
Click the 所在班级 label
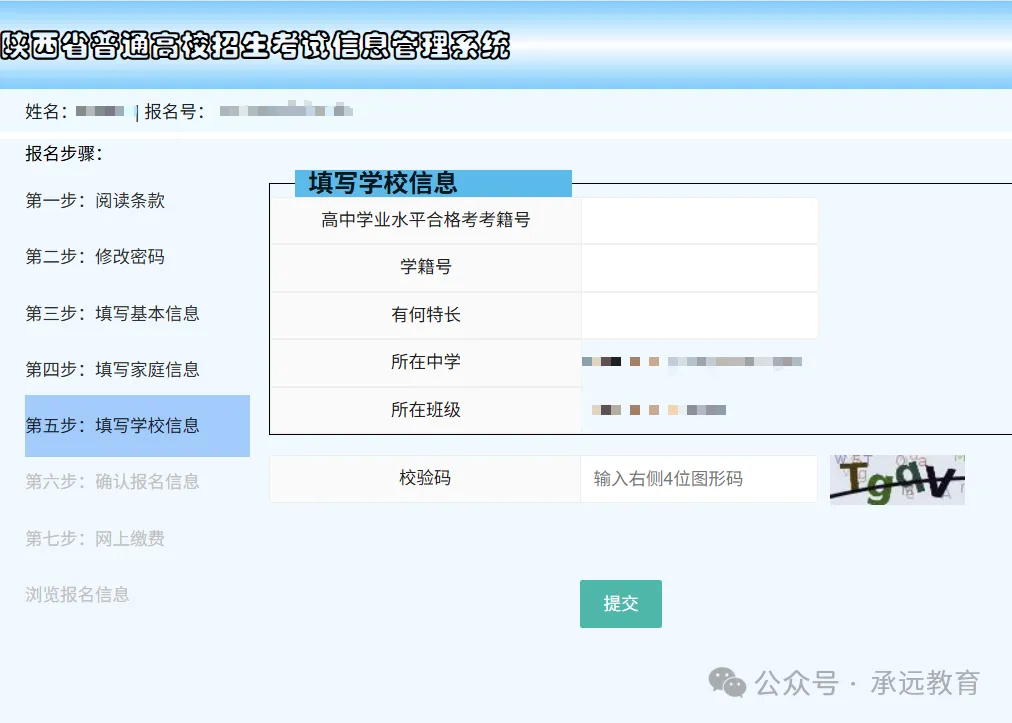[425, 410]
